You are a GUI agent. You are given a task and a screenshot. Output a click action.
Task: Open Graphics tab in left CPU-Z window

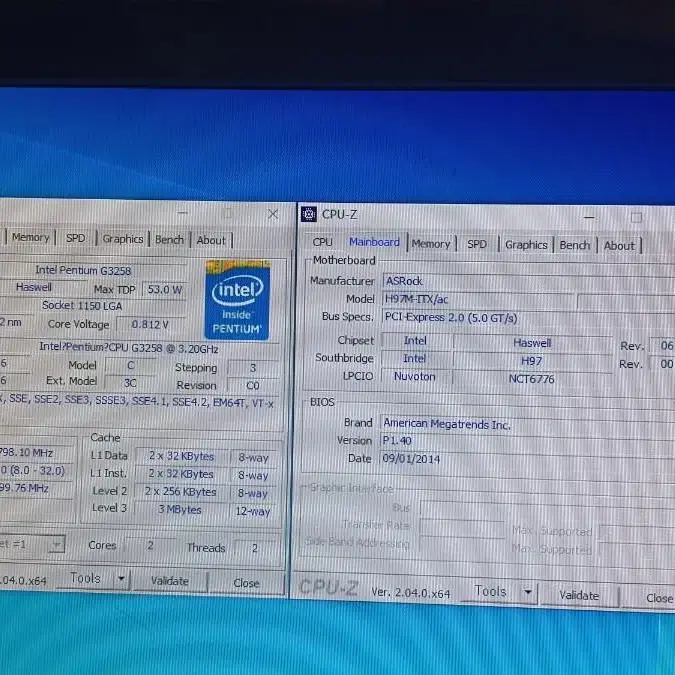[x=122, y=239]
